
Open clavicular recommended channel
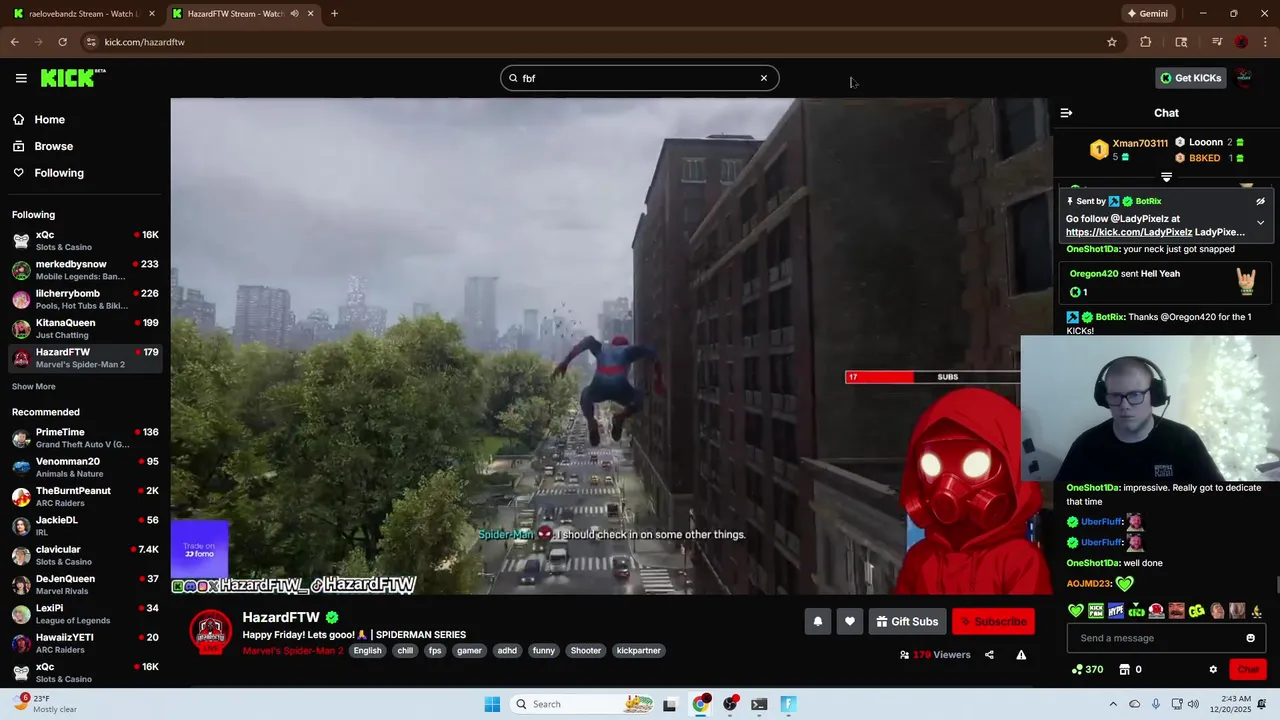click(85, 555)
